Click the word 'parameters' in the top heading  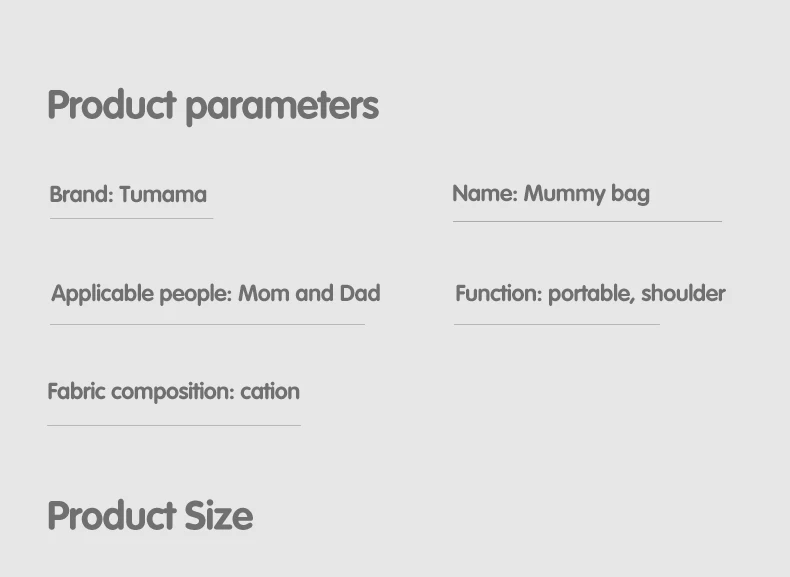coord(282,107)
